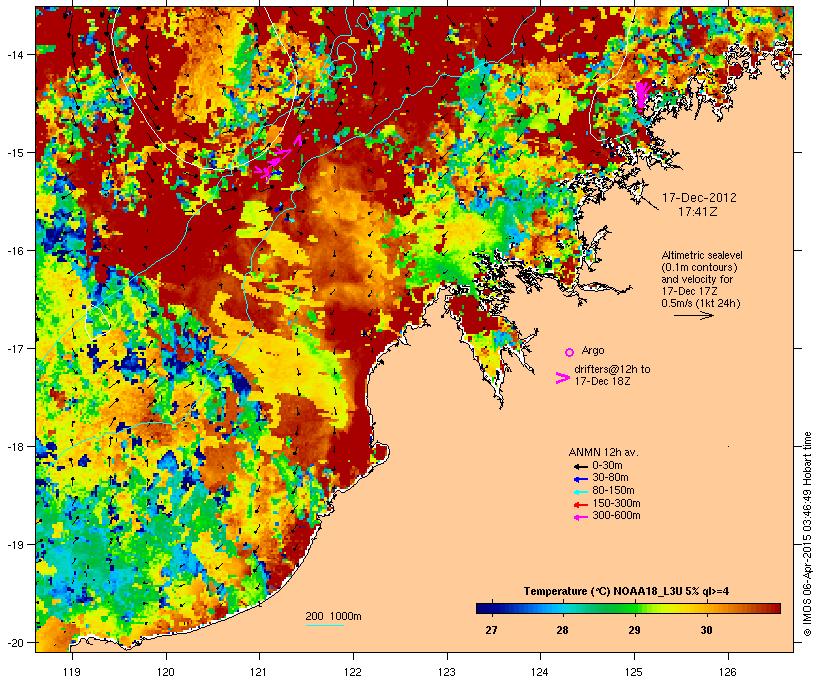Click the longitude axis label 122

(x=353, y=672)
